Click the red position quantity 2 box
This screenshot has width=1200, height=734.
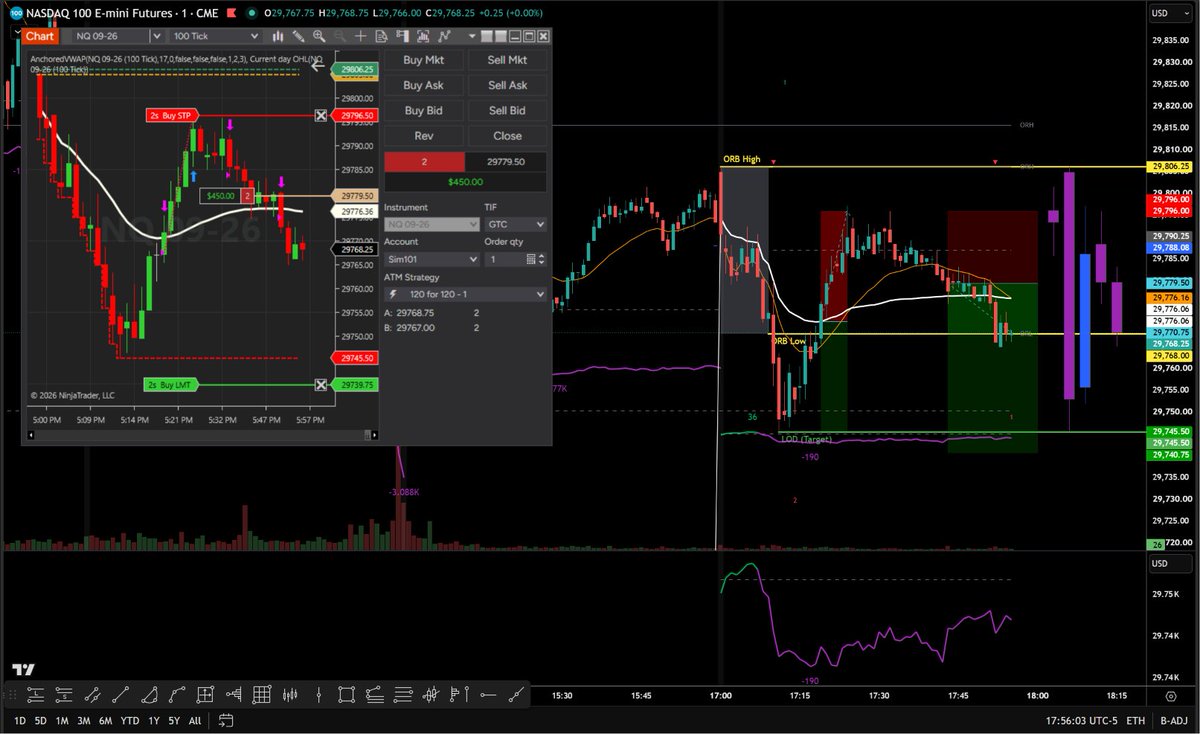[424, 162]
